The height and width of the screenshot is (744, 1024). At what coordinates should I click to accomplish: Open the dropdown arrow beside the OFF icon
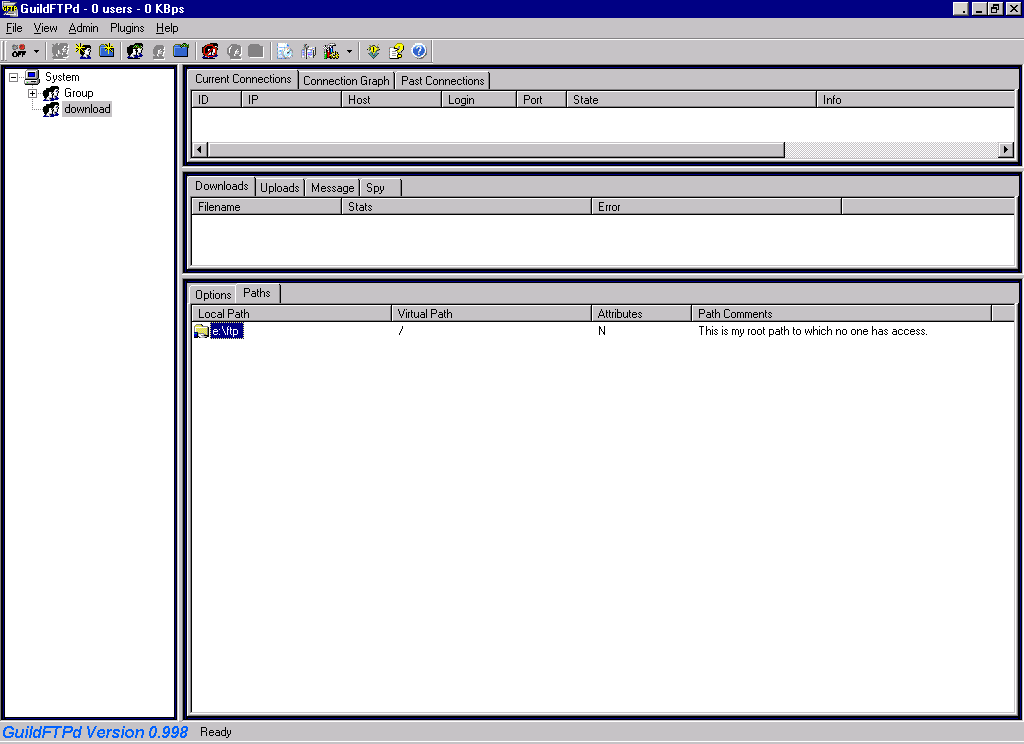point(36,51)
